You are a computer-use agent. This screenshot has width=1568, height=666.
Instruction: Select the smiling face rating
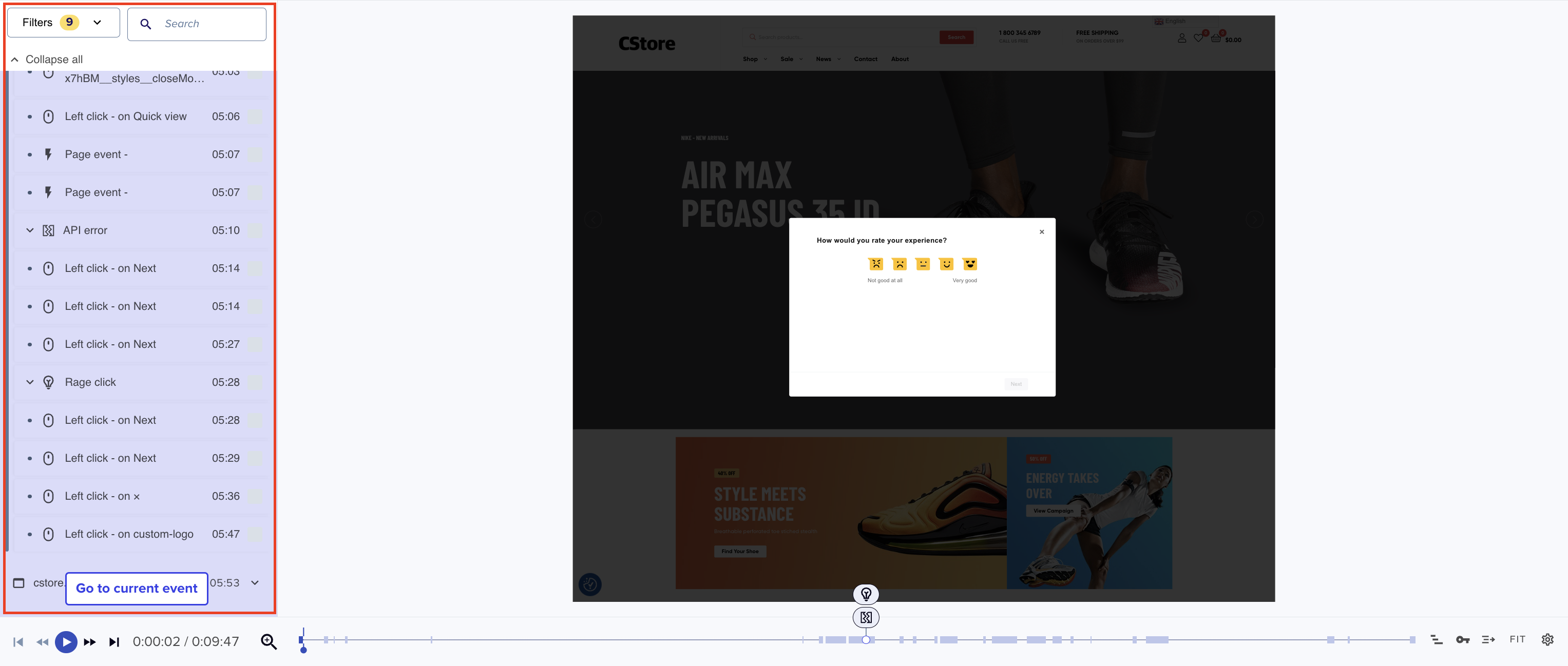pyautogui.click(x=946, y=264)
